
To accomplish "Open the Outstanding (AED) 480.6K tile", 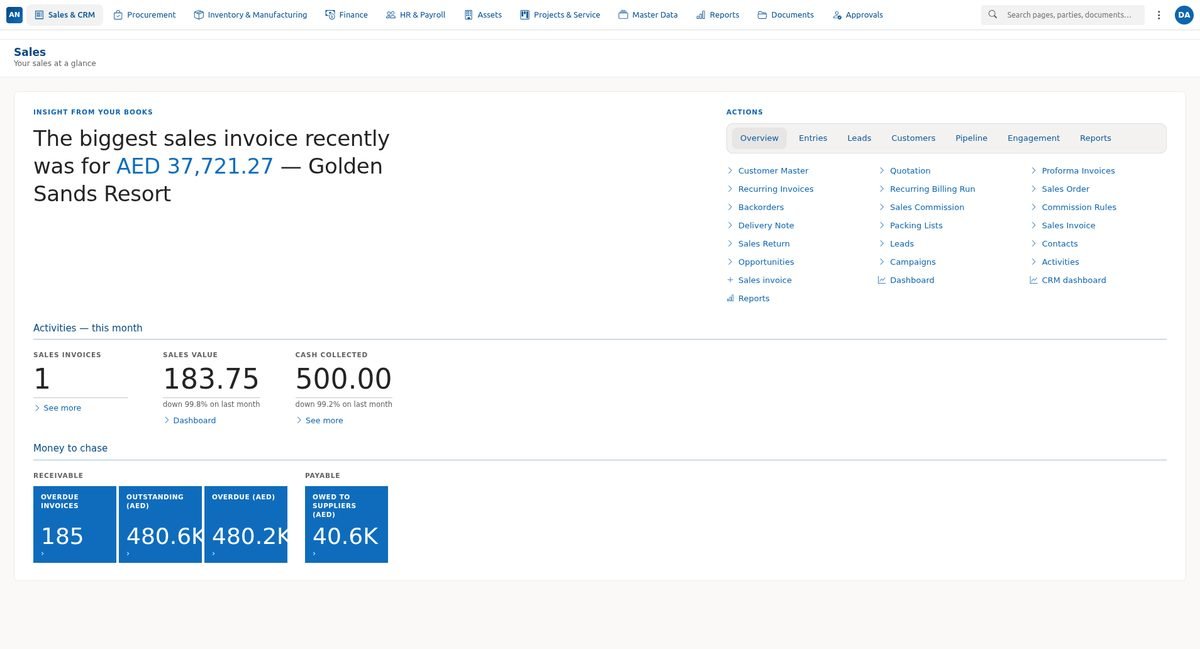I will (x=160, y=524).
